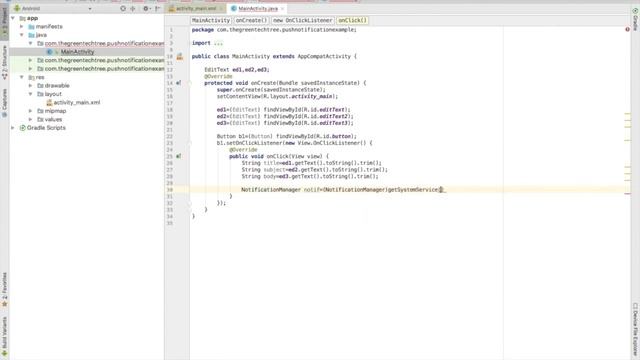Collapse the app module node
Image resolution: width=640 pixels, height=360 pixels.
[13, 18]
